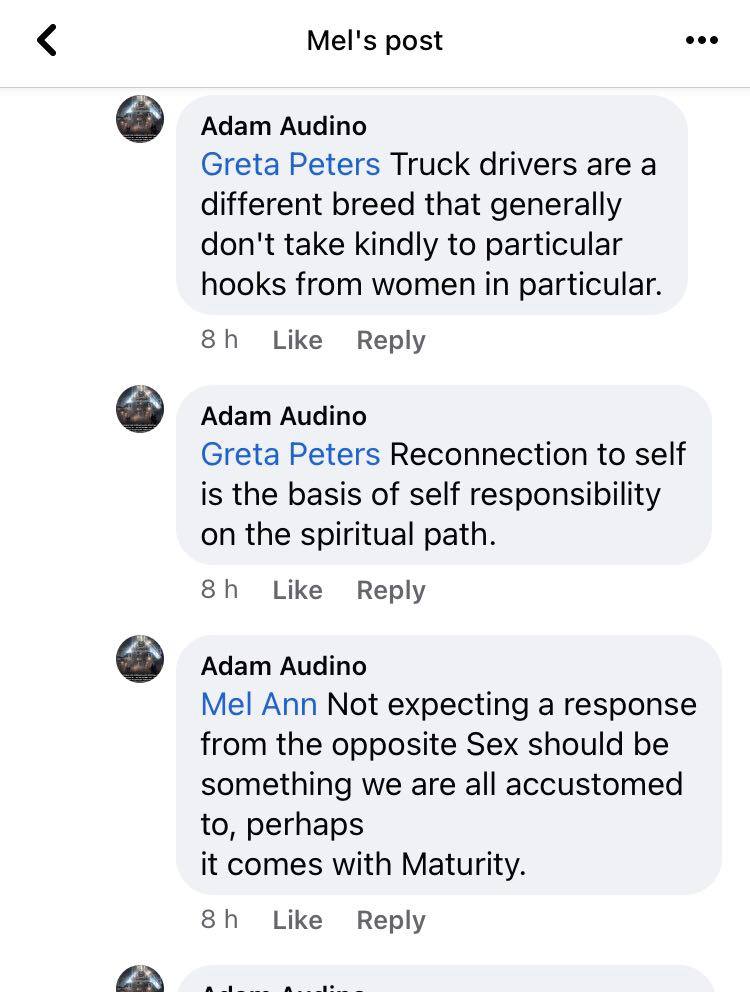Open avatar on Mel Ann reply comment
750x992 pixels.
click(x=140, y=659)
